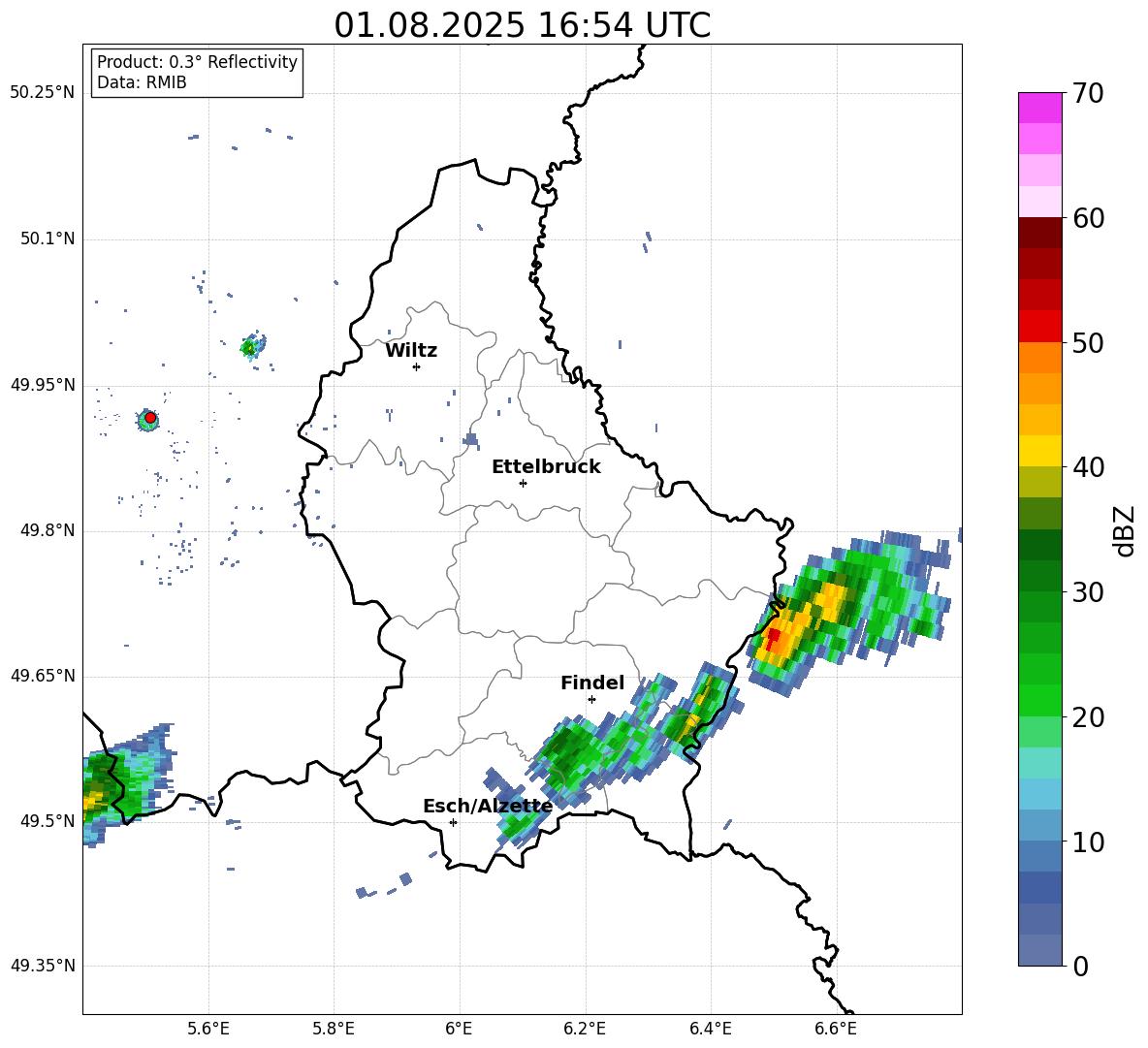The height and width of the screenshot is (1048, 1148).
Task: Click the 20 dBZ colorbar label
Action: point(1087,716)
